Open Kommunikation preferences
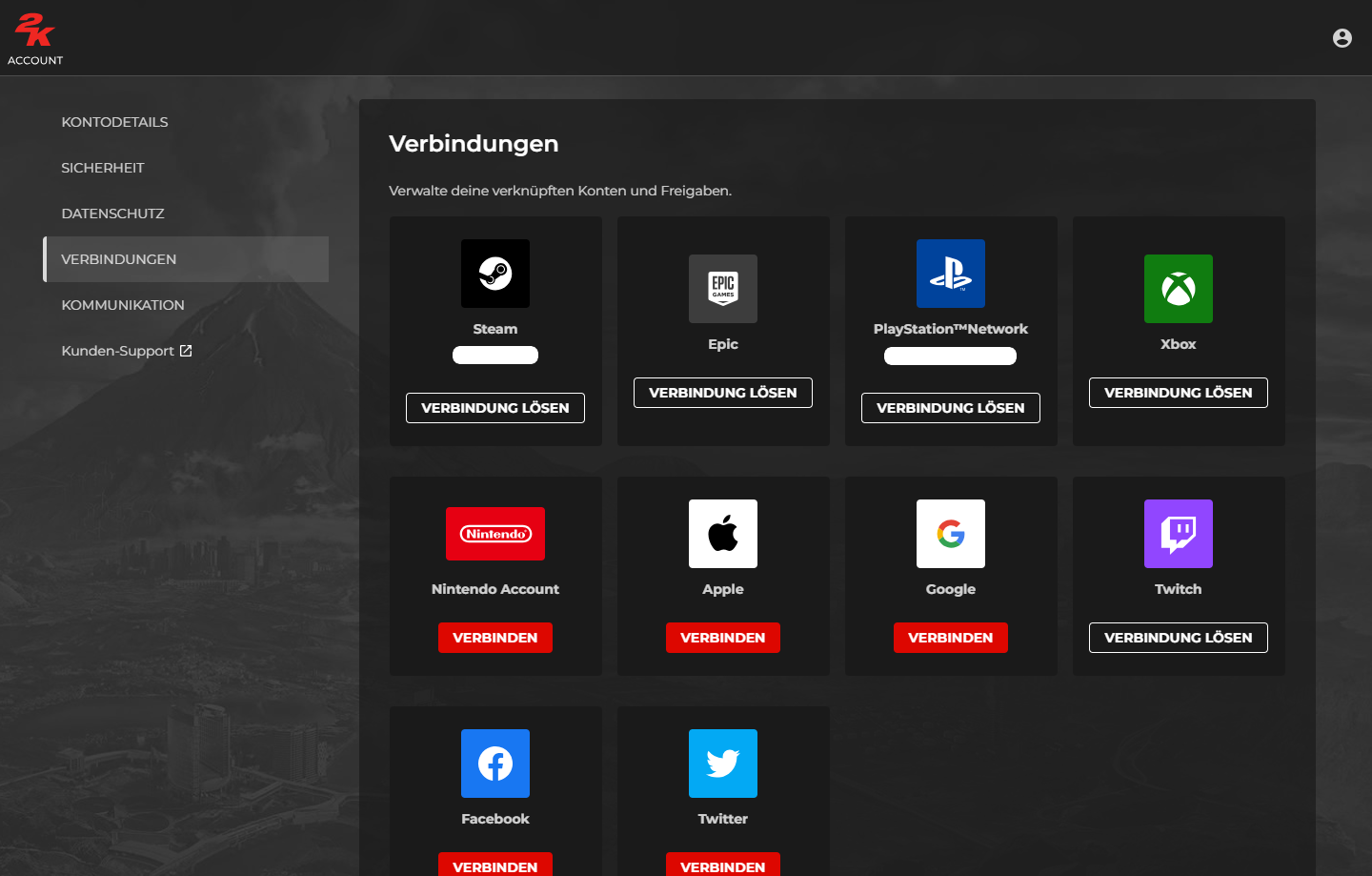1372x876 pixels. pos(186,305)
